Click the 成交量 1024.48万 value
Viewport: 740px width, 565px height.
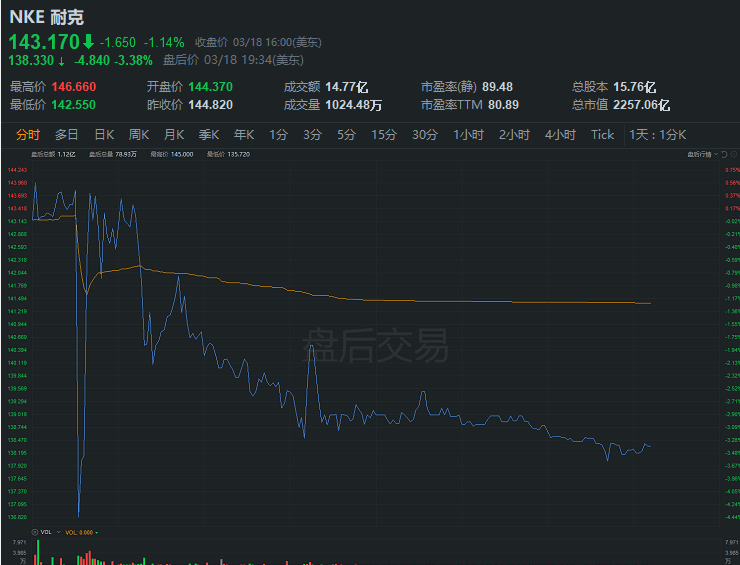tap(353, 105)
